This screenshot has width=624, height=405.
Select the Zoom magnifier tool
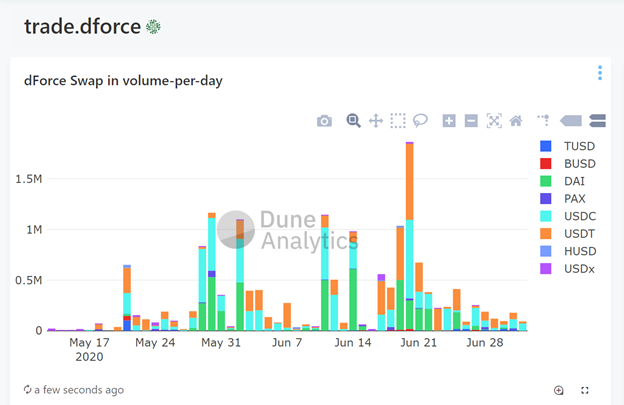(353, 120)
